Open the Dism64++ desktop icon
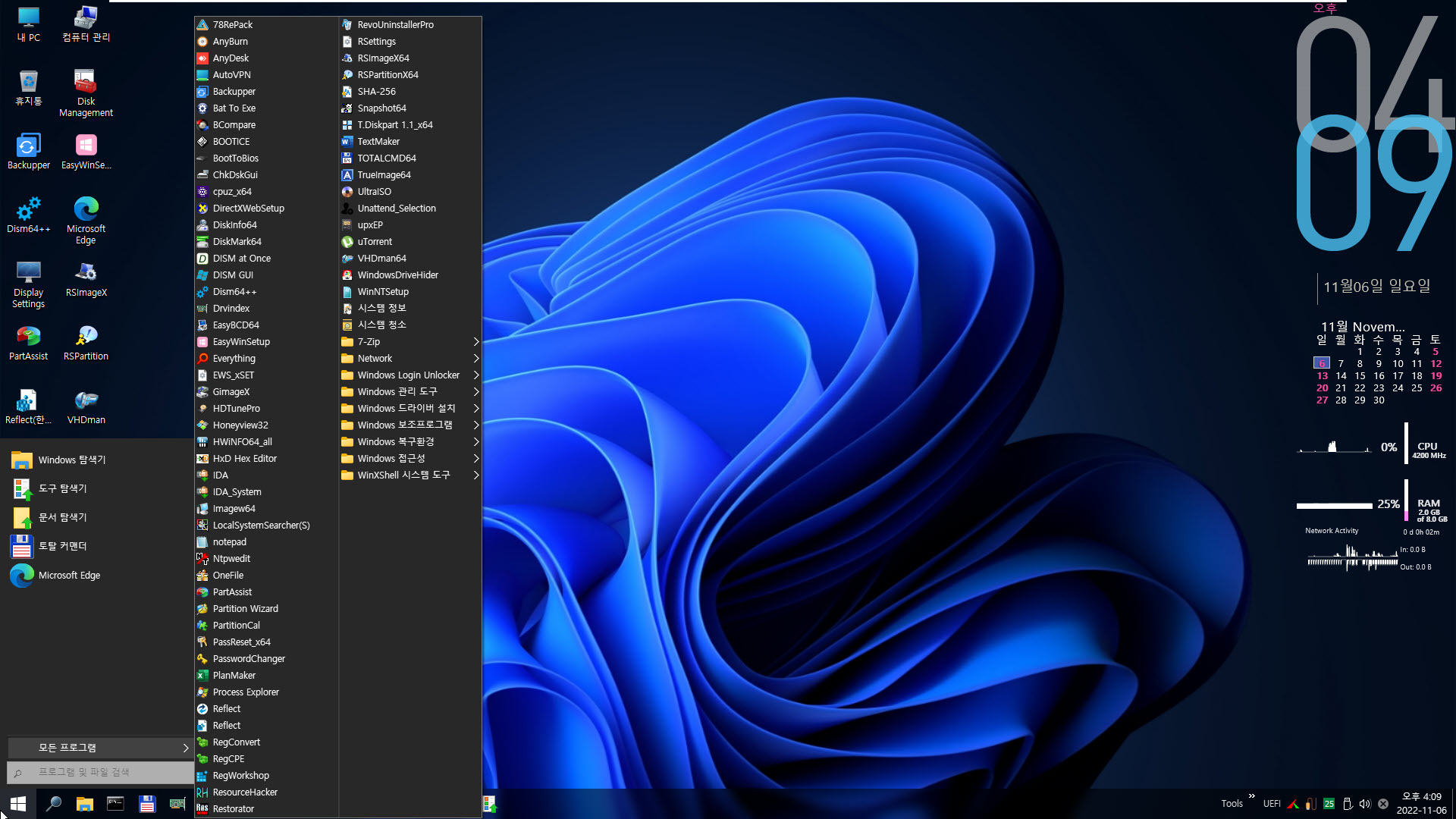Screen dimensions: 1456x819 29,215
